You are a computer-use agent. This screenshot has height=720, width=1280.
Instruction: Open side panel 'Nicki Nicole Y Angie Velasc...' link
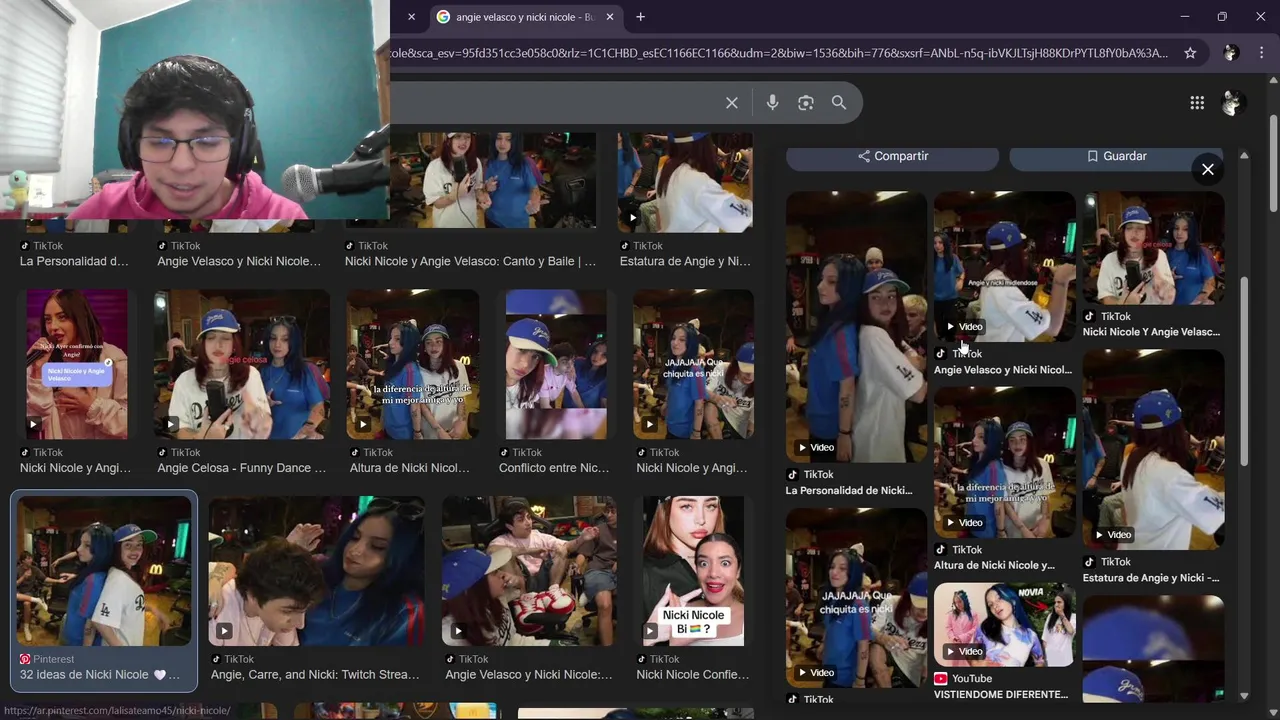1151,332
